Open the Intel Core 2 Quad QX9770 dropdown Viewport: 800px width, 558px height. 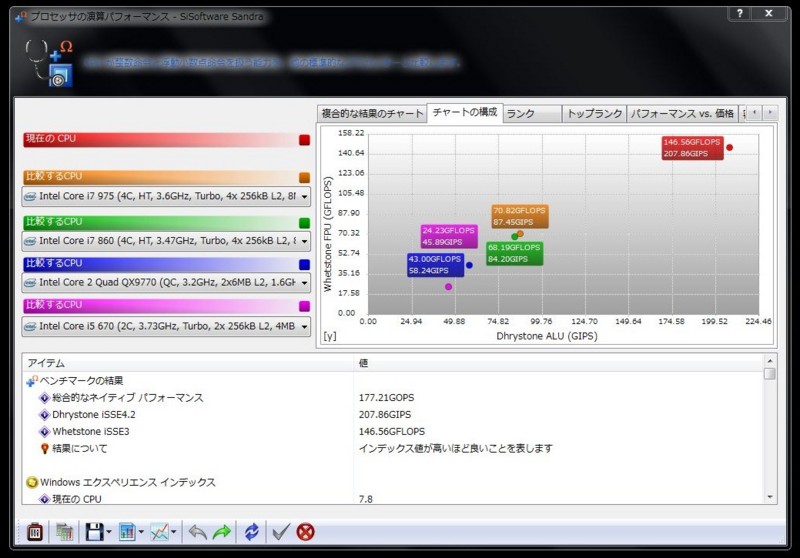(166, 282)
